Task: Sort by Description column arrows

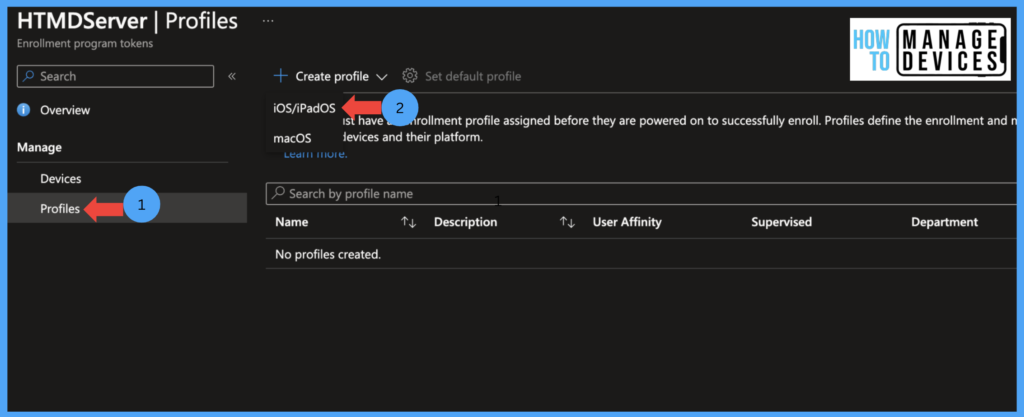Action: (568, 223)
